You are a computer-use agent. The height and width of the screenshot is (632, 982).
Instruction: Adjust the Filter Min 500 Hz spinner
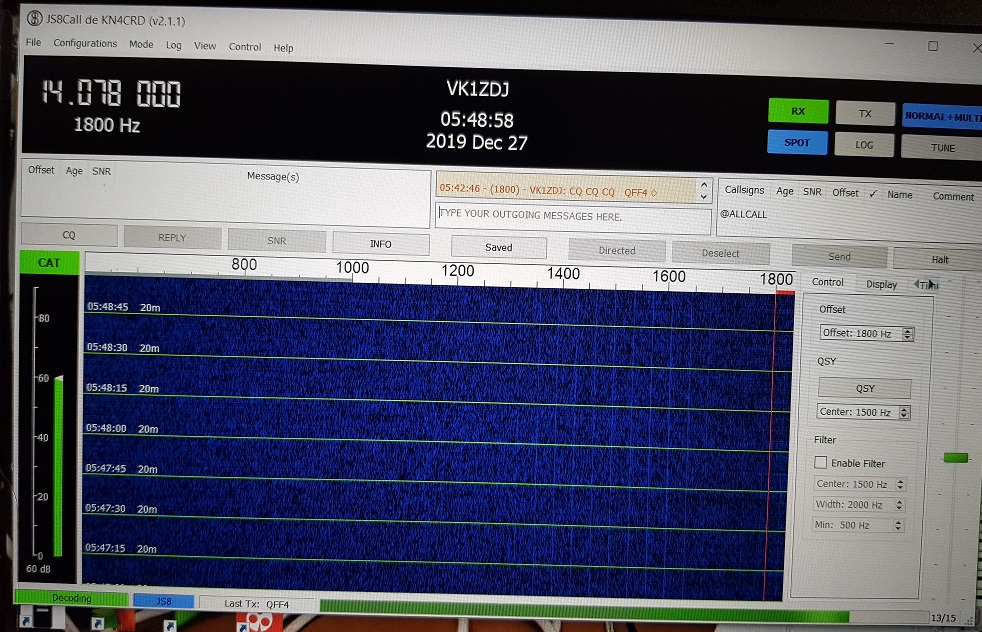tap(859, 525)
